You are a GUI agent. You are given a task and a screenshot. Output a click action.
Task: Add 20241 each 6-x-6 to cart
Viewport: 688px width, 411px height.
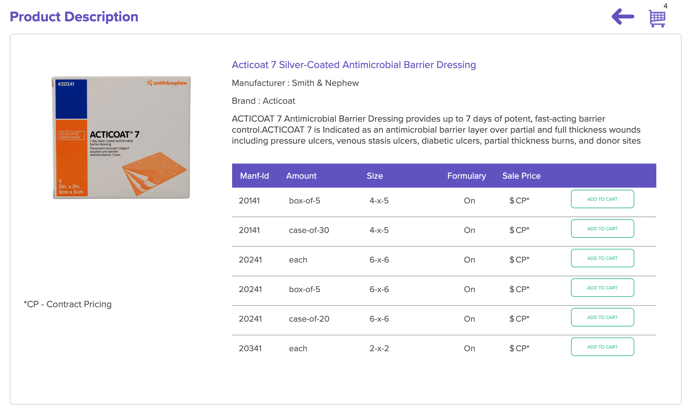click(602, 259)
